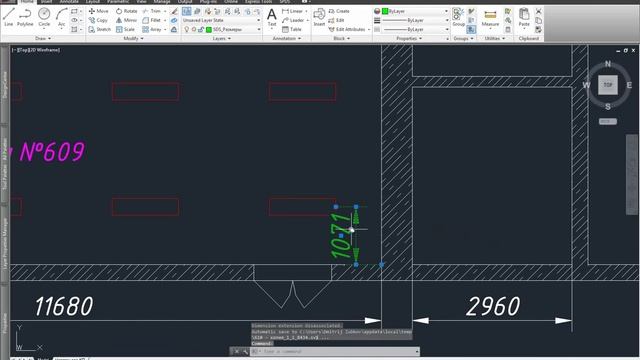Screen dimensions: 640x360
Task: Click the TOP face of the ViewCube
Action: 608,85
